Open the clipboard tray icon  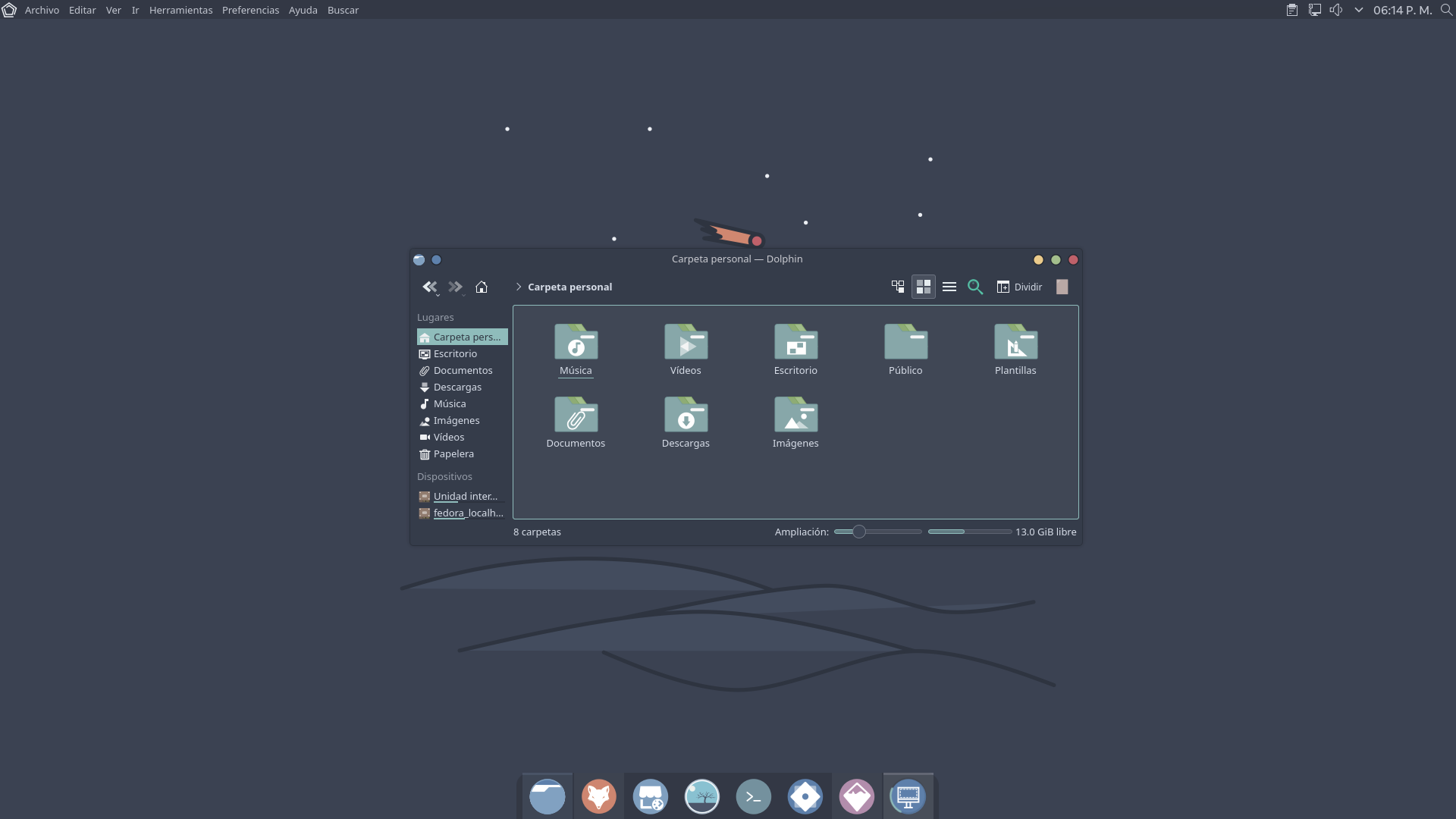(x=1292, y=10)
